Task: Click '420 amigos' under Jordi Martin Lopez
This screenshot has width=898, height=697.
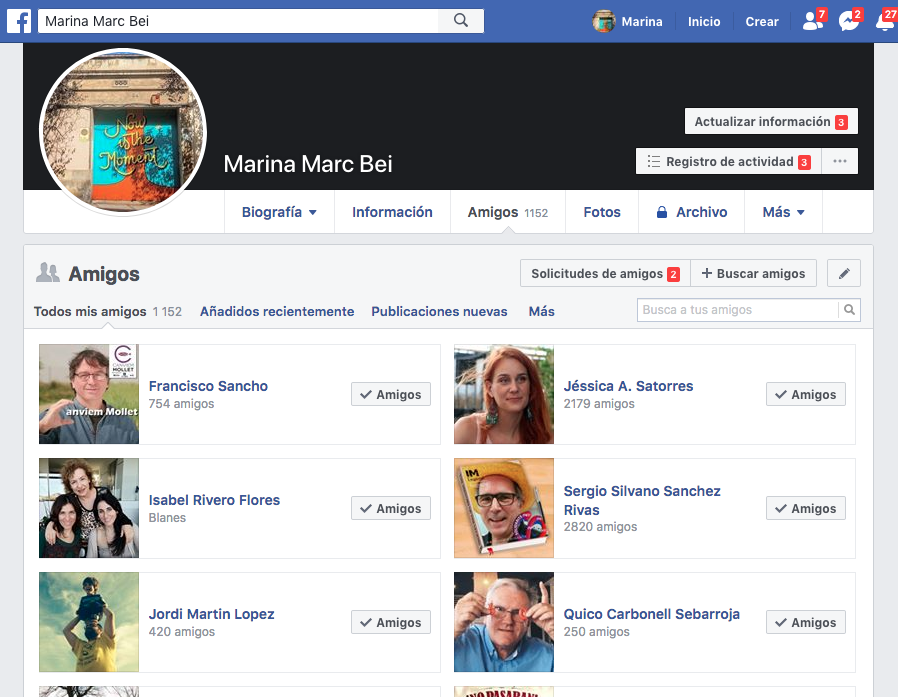Action: 182,632
